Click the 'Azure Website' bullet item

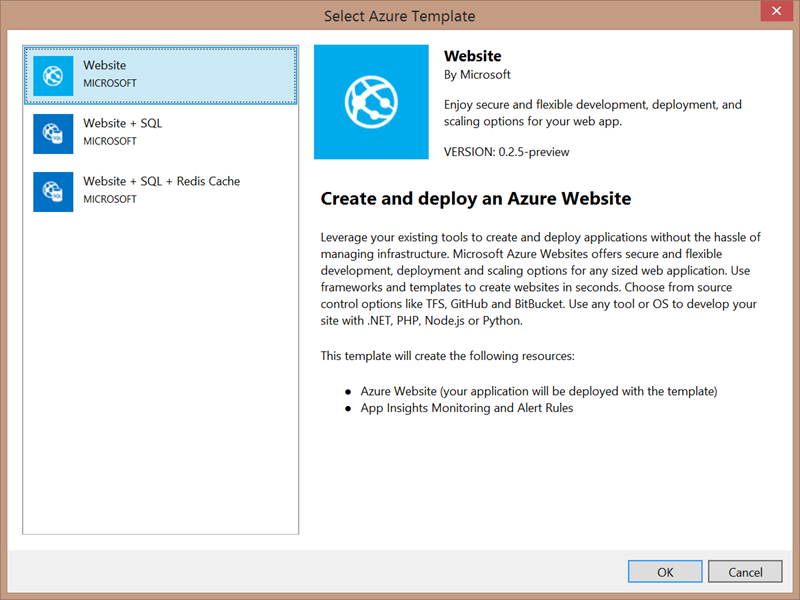[x=539, y=391]
